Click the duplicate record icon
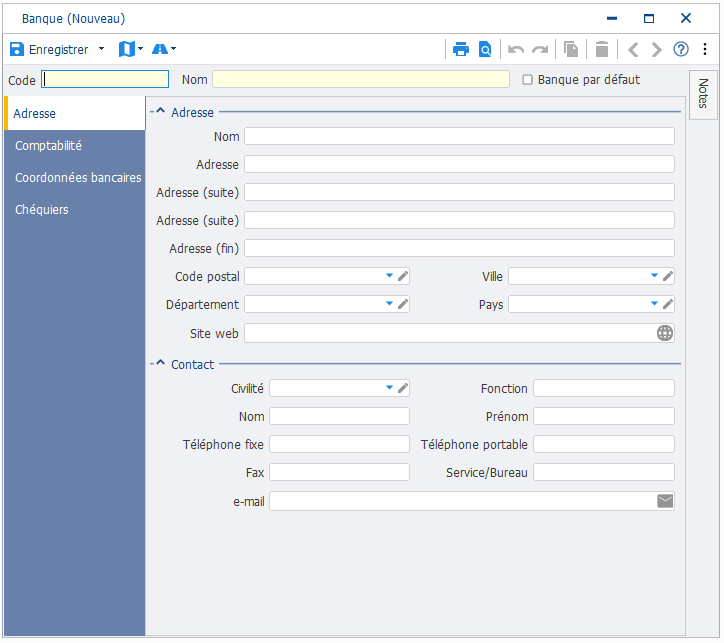 coord(571,49)
